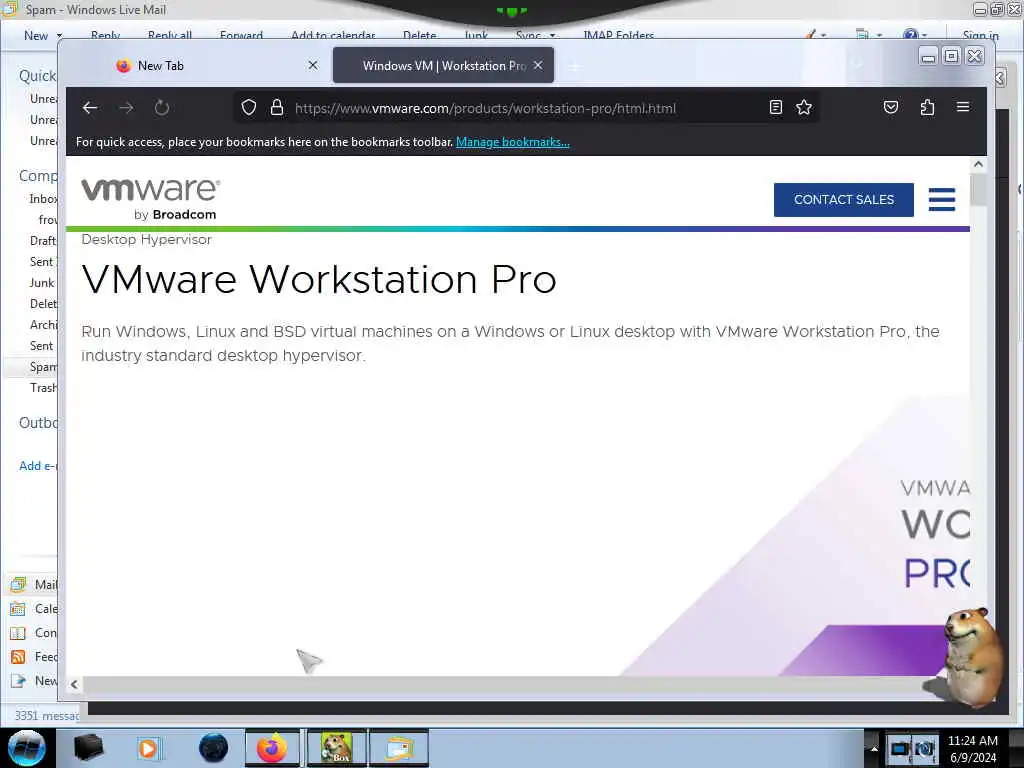Click horizontal scrollbar left arrow
This screenshot has width=1024, height=768.
74,684
